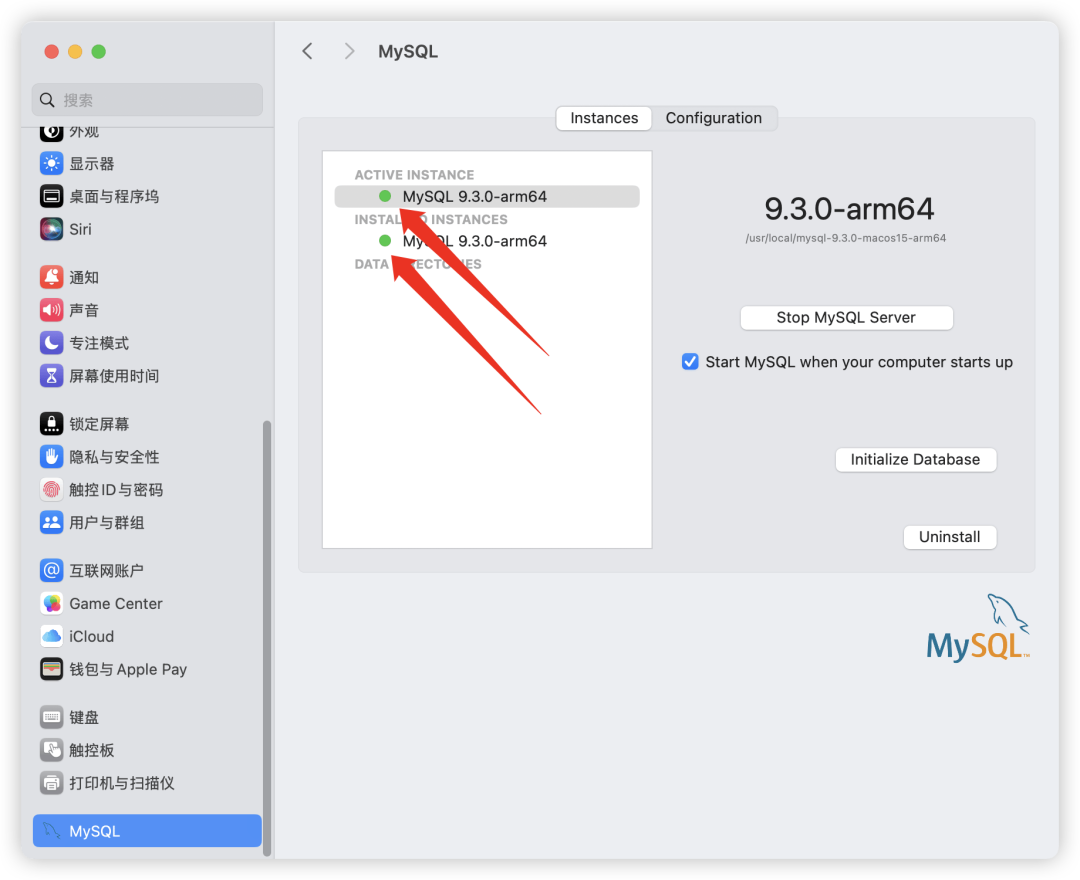The width and height of the screenshot is (1080, 880).
Task: Click the 9.3.0-arm64 version heading
Action: pyautogui.click(x=849, y=209)
